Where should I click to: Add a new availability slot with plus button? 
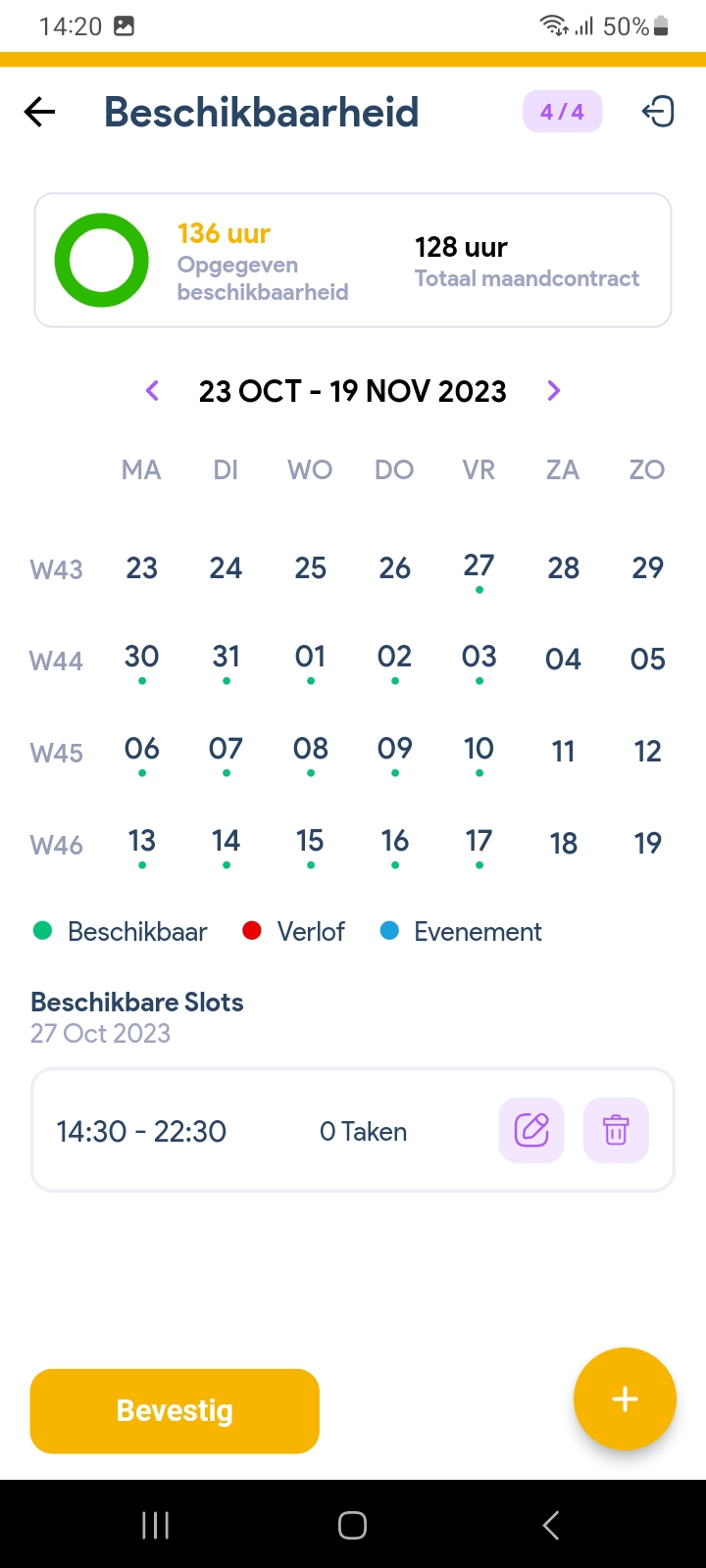(625, 1398)
